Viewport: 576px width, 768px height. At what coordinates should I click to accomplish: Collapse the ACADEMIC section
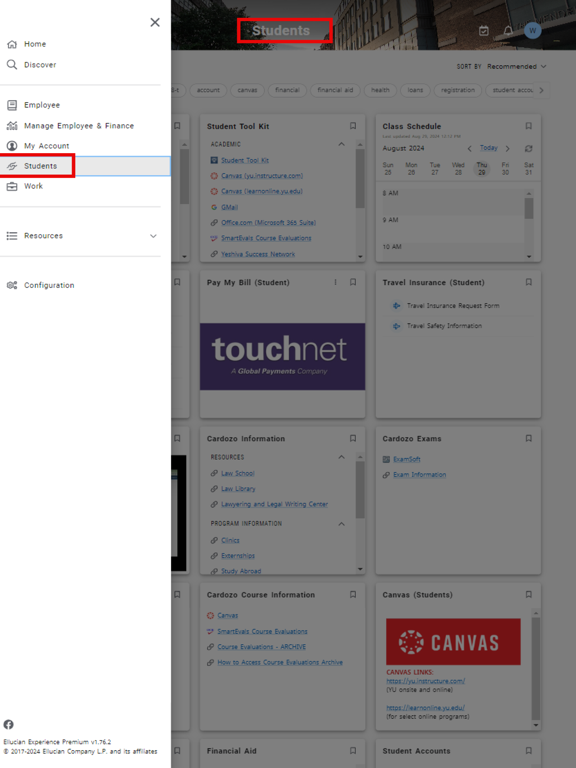[x=341, y=144]
